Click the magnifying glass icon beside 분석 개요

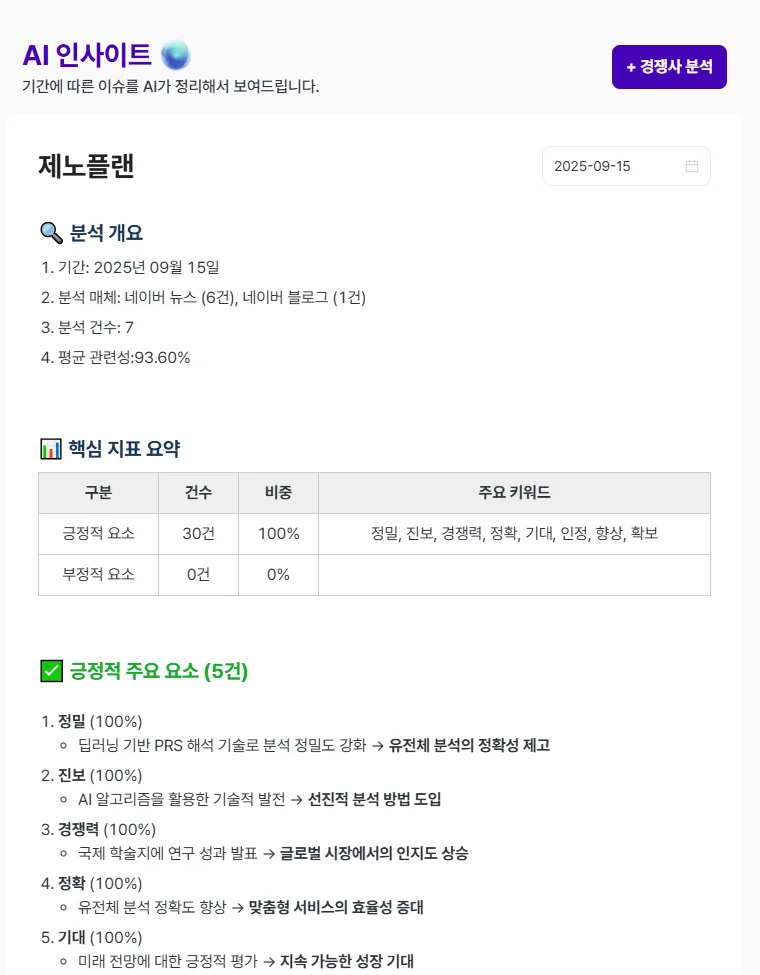click(x=51, y=233)
